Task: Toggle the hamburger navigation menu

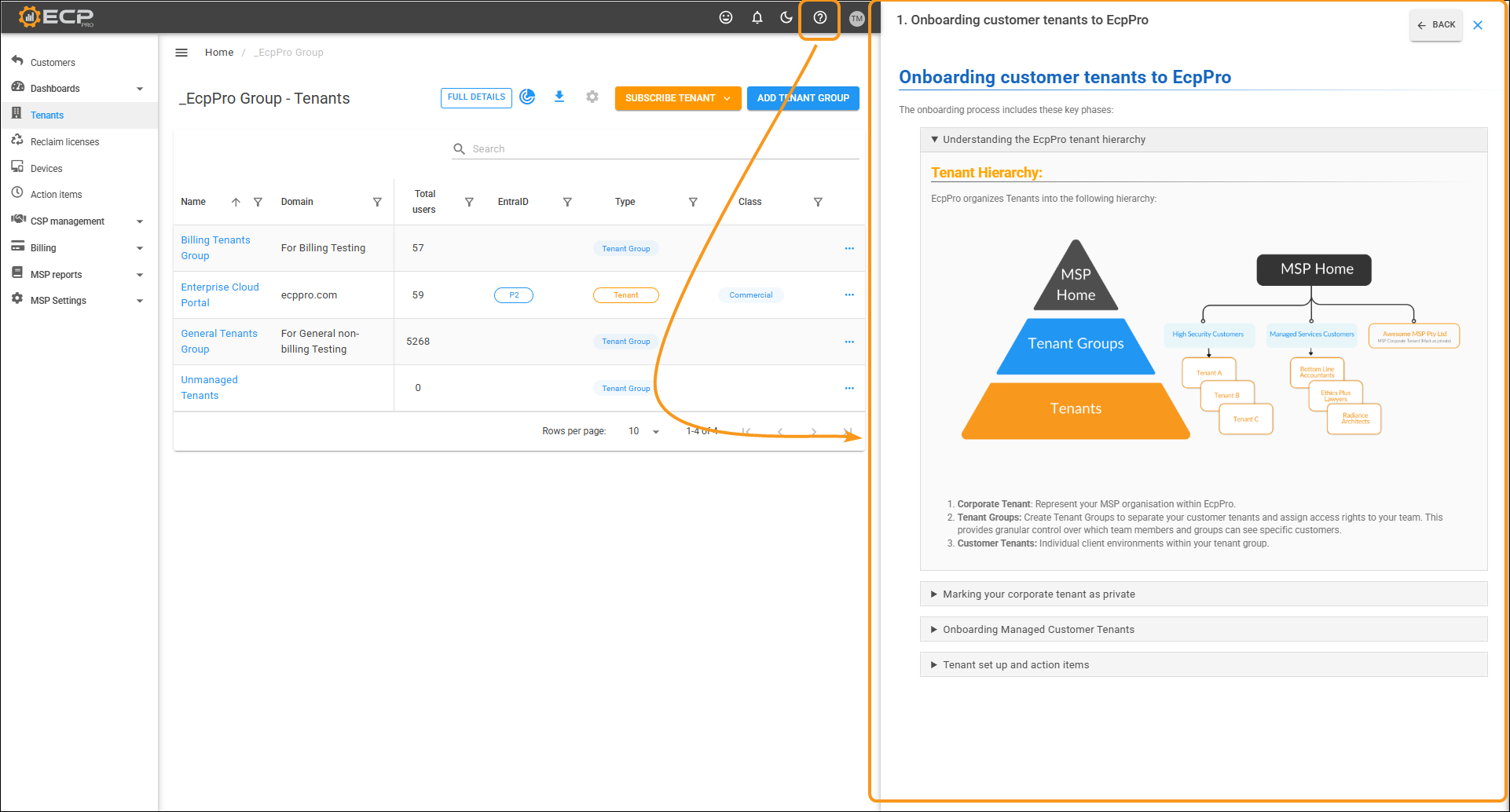Action: point(181,53)
